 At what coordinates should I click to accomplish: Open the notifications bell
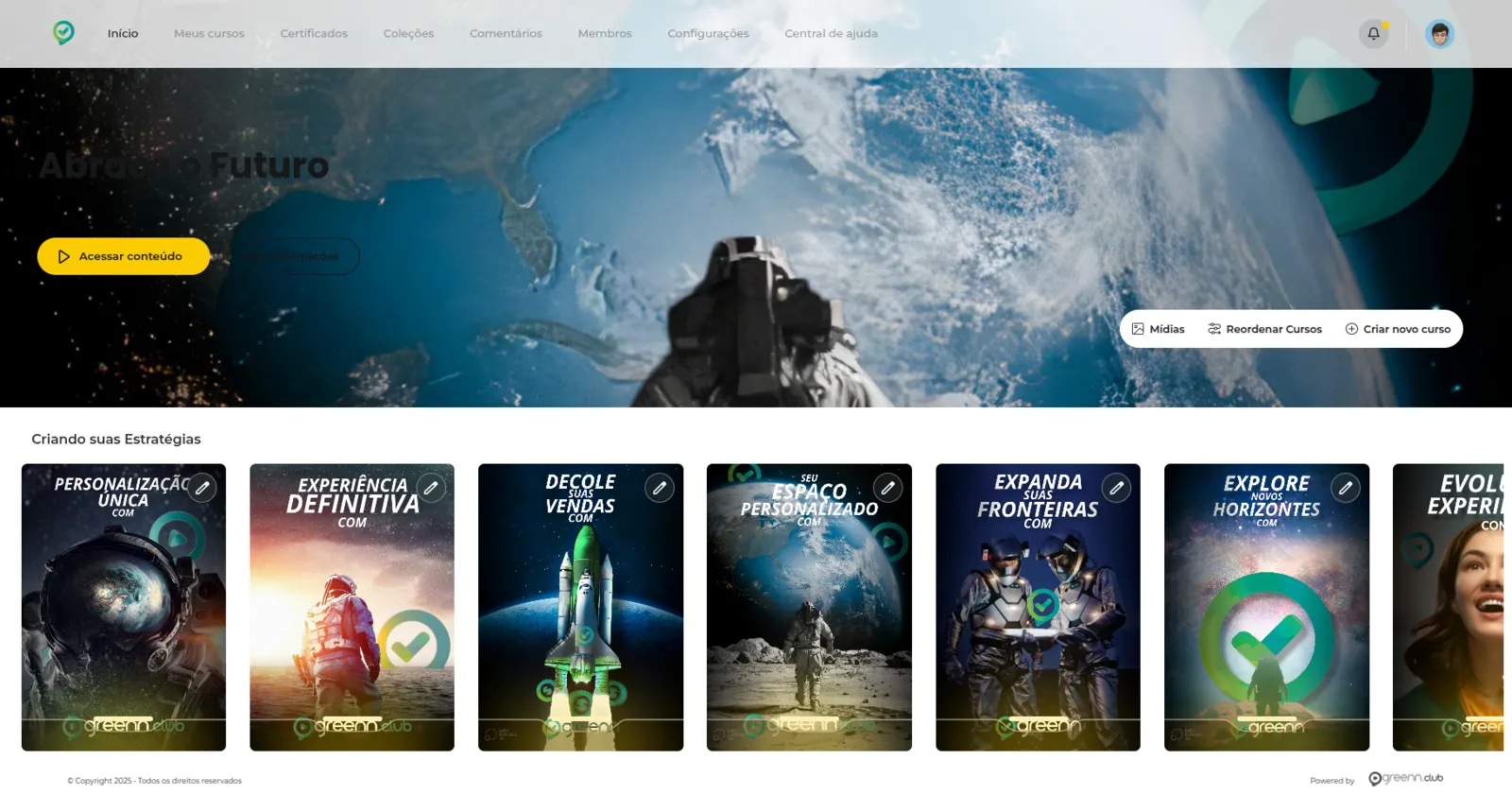tap(1373, 33)
